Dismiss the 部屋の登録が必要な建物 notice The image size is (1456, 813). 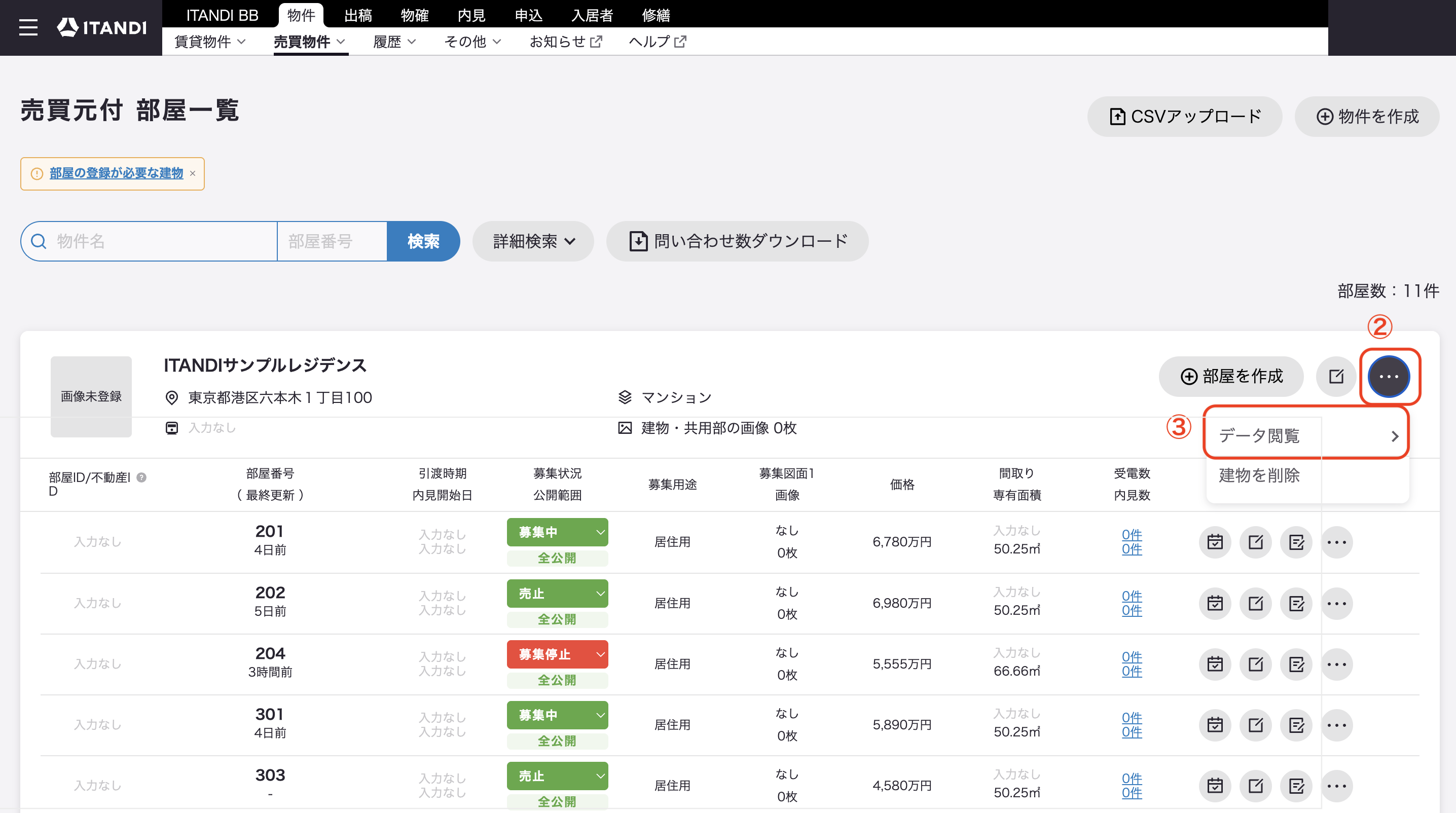(x=193, y=173)
